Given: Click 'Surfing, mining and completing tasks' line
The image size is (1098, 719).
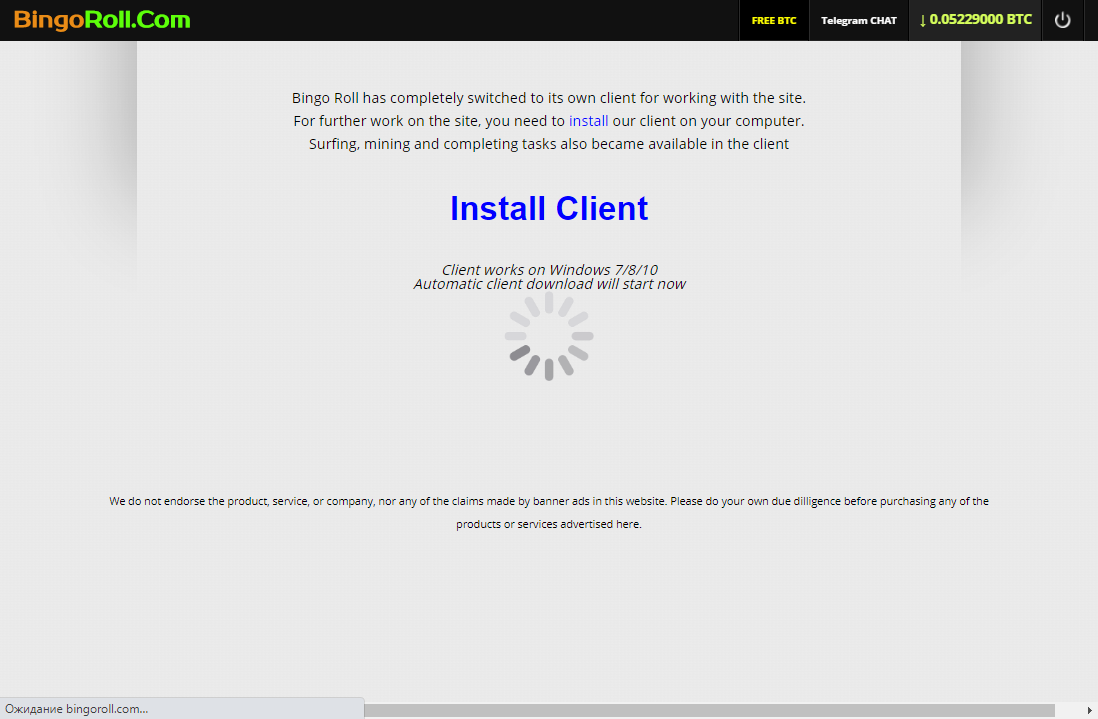Looking at the screenshot, I should point(549,144).
